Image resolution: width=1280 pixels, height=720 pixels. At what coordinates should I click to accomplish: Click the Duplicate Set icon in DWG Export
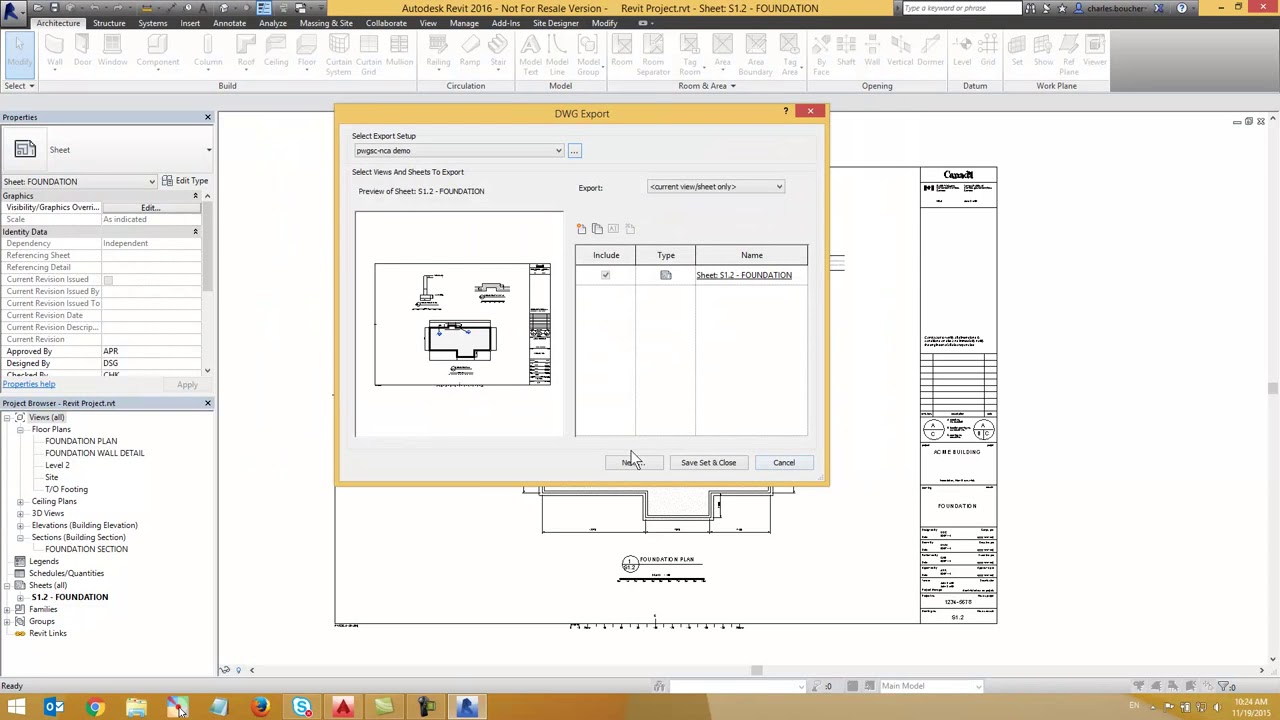click(597, 229)
